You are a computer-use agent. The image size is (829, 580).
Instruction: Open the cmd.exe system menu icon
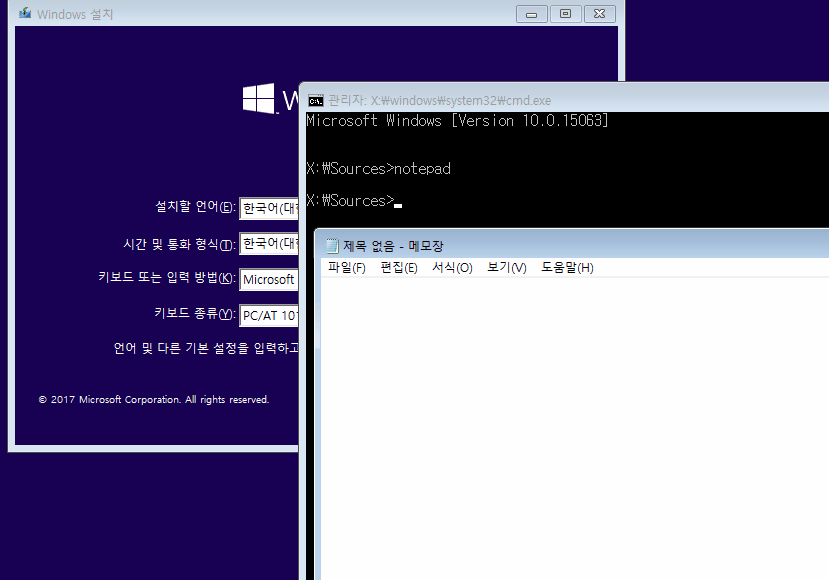coord(315,101)
